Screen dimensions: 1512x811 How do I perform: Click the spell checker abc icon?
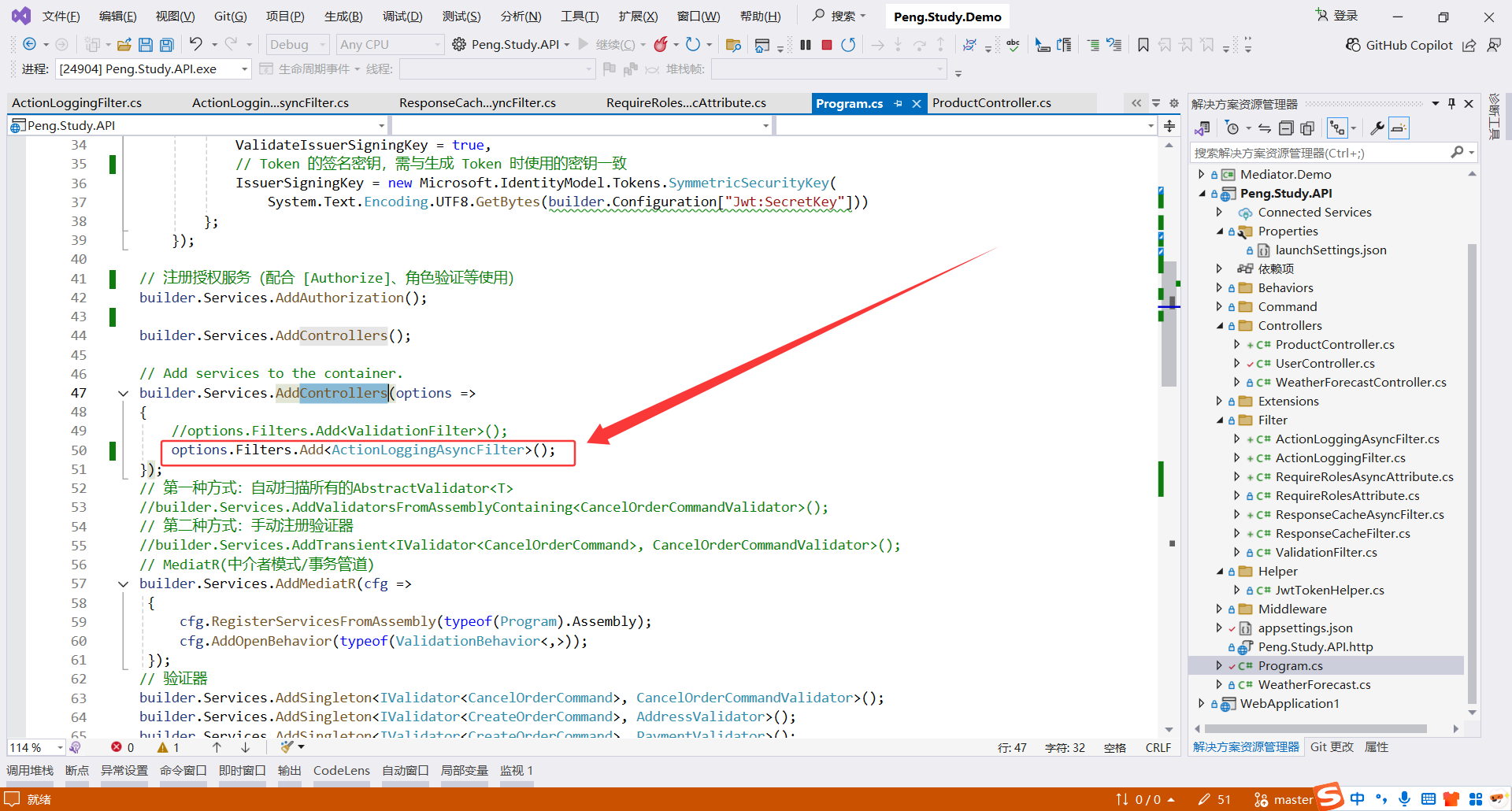point(1013,45)
